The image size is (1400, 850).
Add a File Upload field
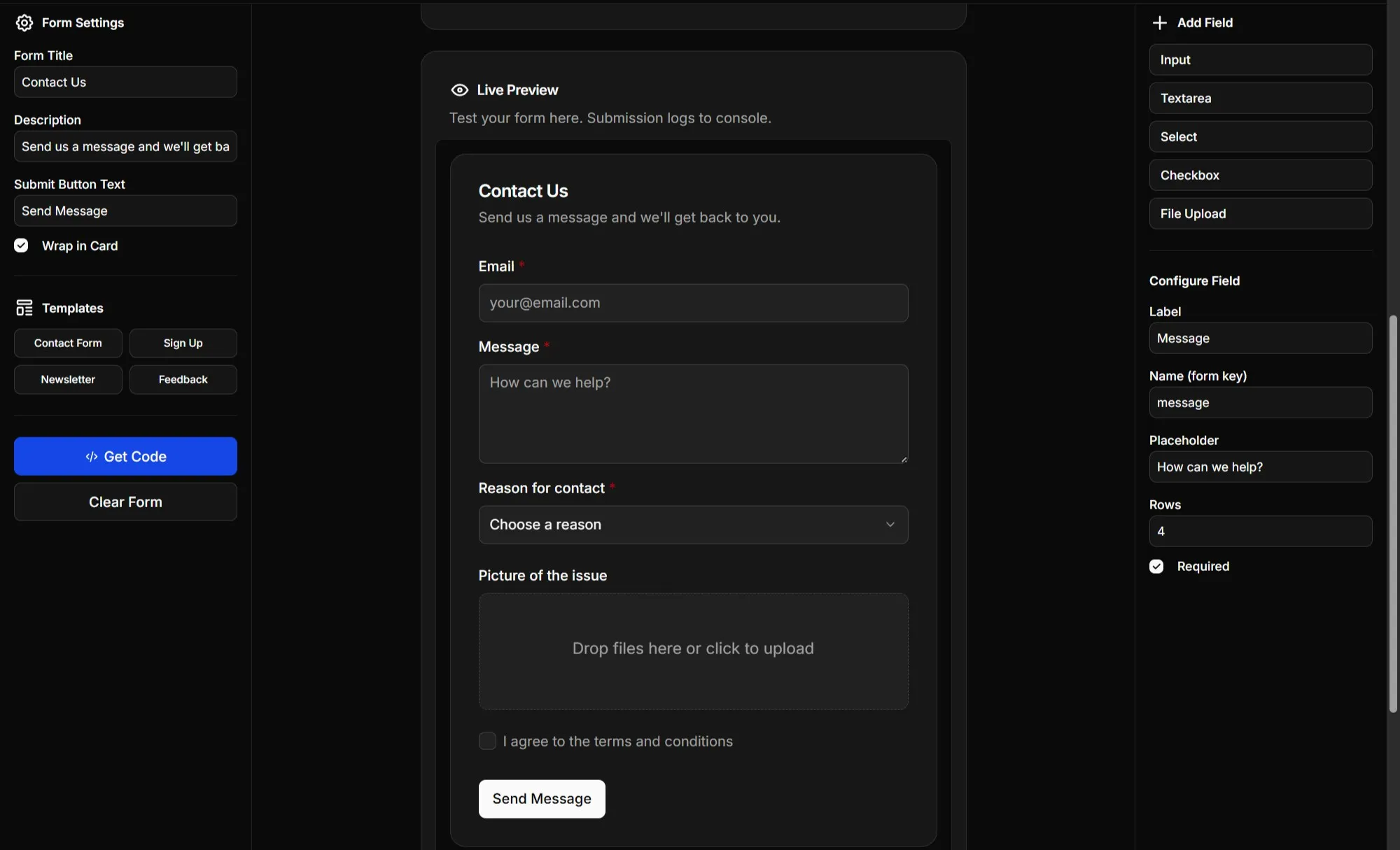tap(1260, 213)
